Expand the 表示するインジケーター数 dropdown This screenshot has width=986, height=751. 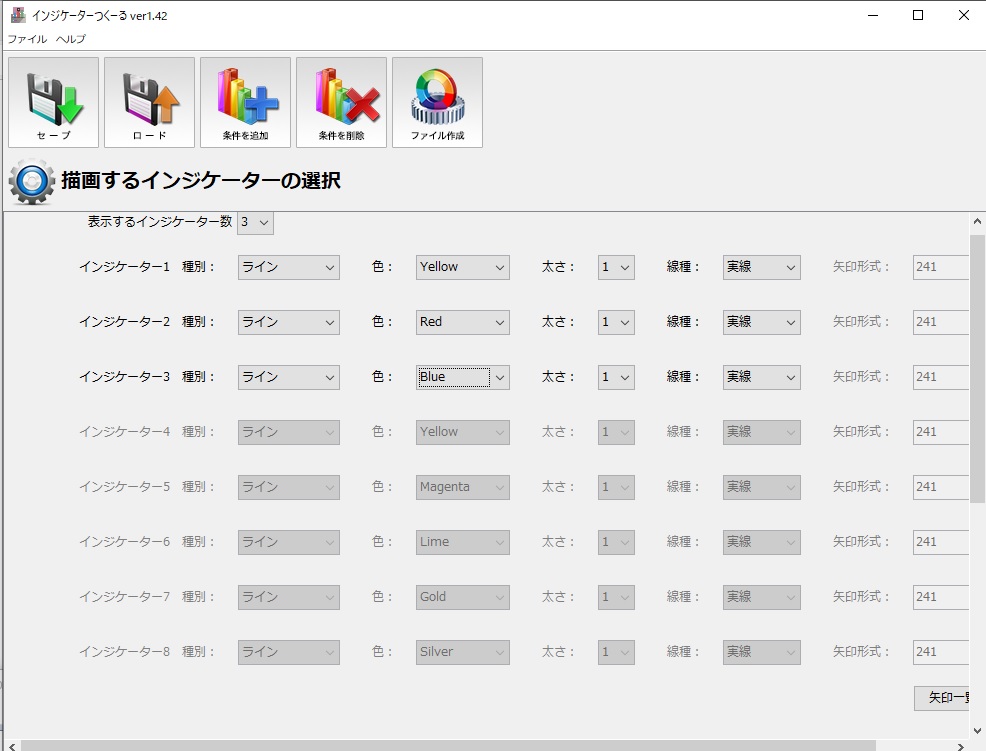tap(255, 223)
